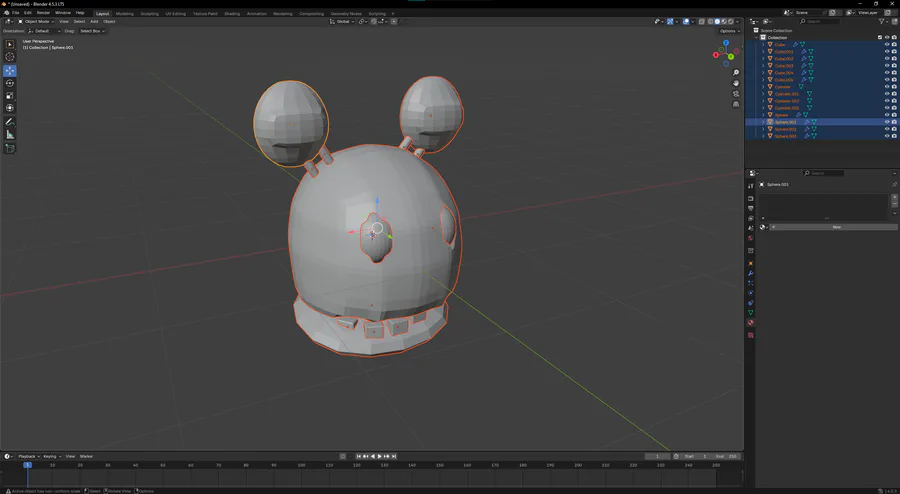
Task: Open the Keying popover in timeline
Action: click(51, 456)
